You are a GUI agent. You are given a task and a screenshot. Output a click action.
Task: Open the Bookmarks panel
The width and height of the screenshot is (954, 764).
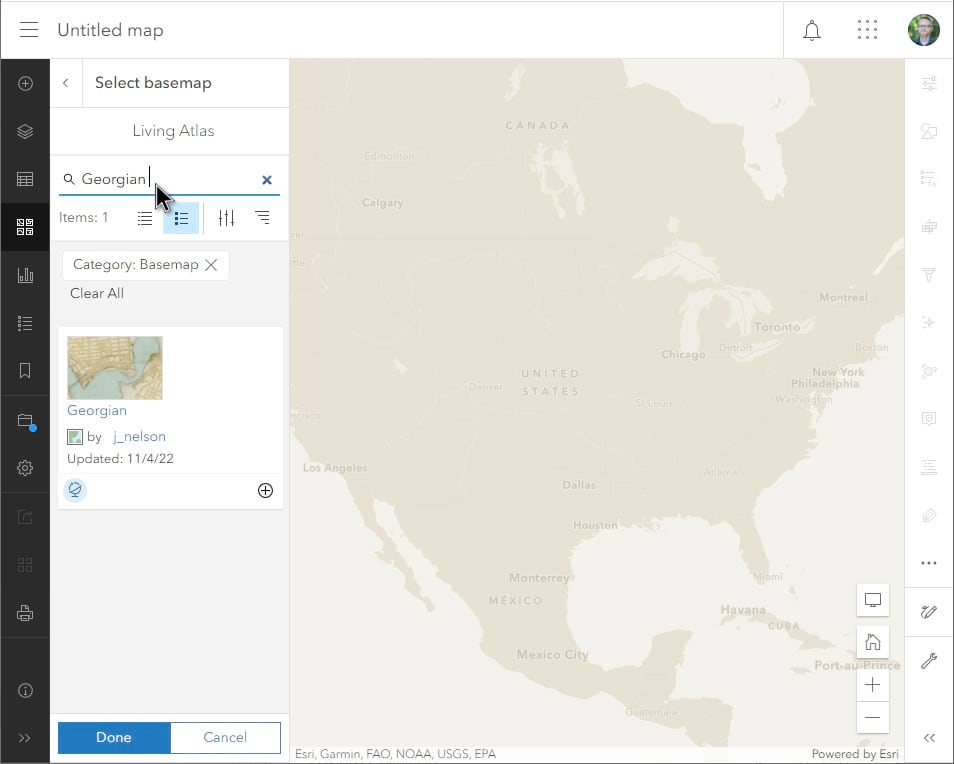(25, 370)
